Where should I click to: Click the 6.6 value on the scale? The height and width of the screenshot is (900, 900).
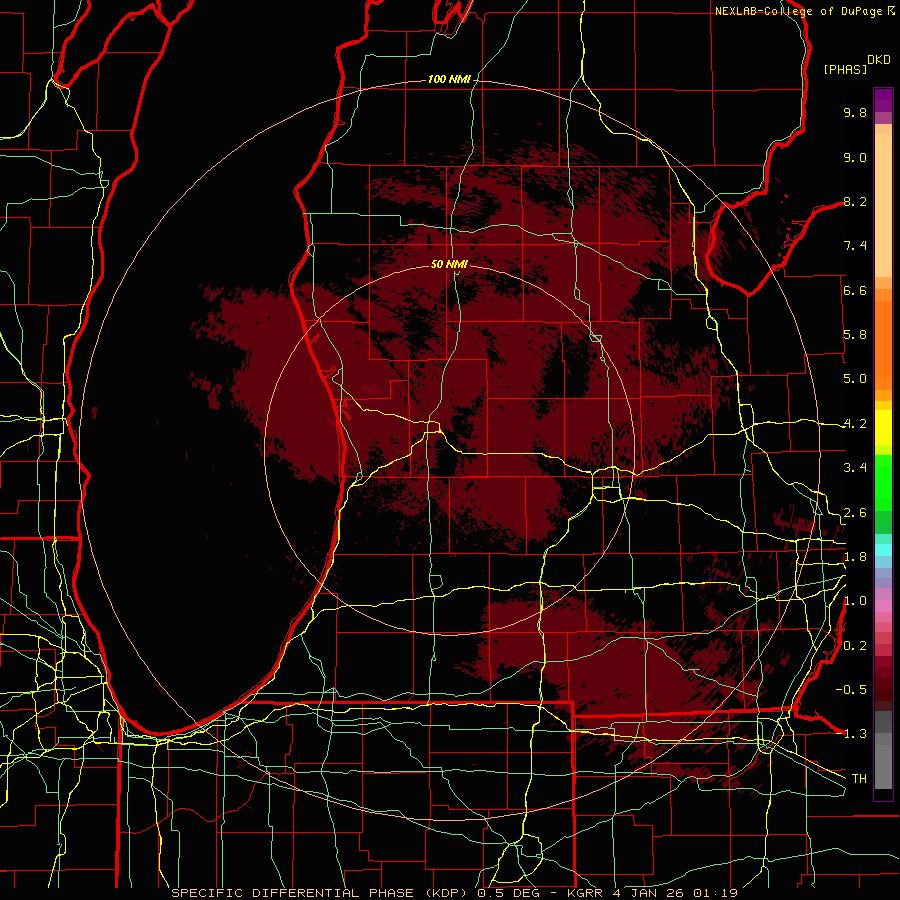tap(855, 290)
